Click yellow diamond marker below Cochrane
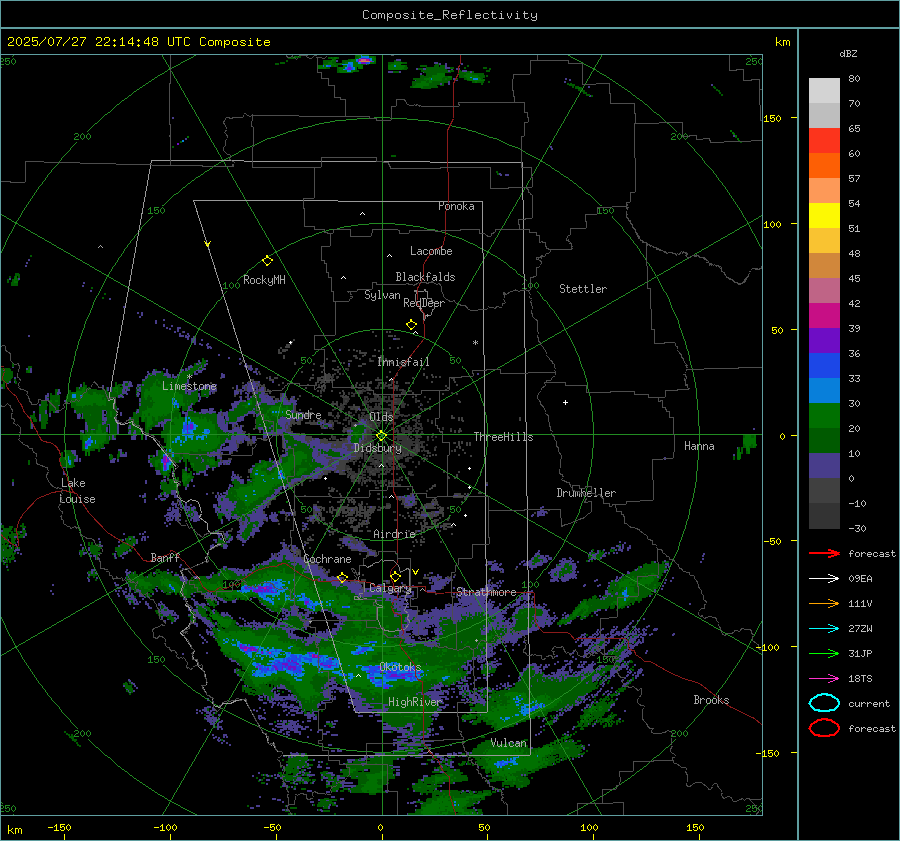Viewport: 900px width, 841px height. click(x=342, y=577)
